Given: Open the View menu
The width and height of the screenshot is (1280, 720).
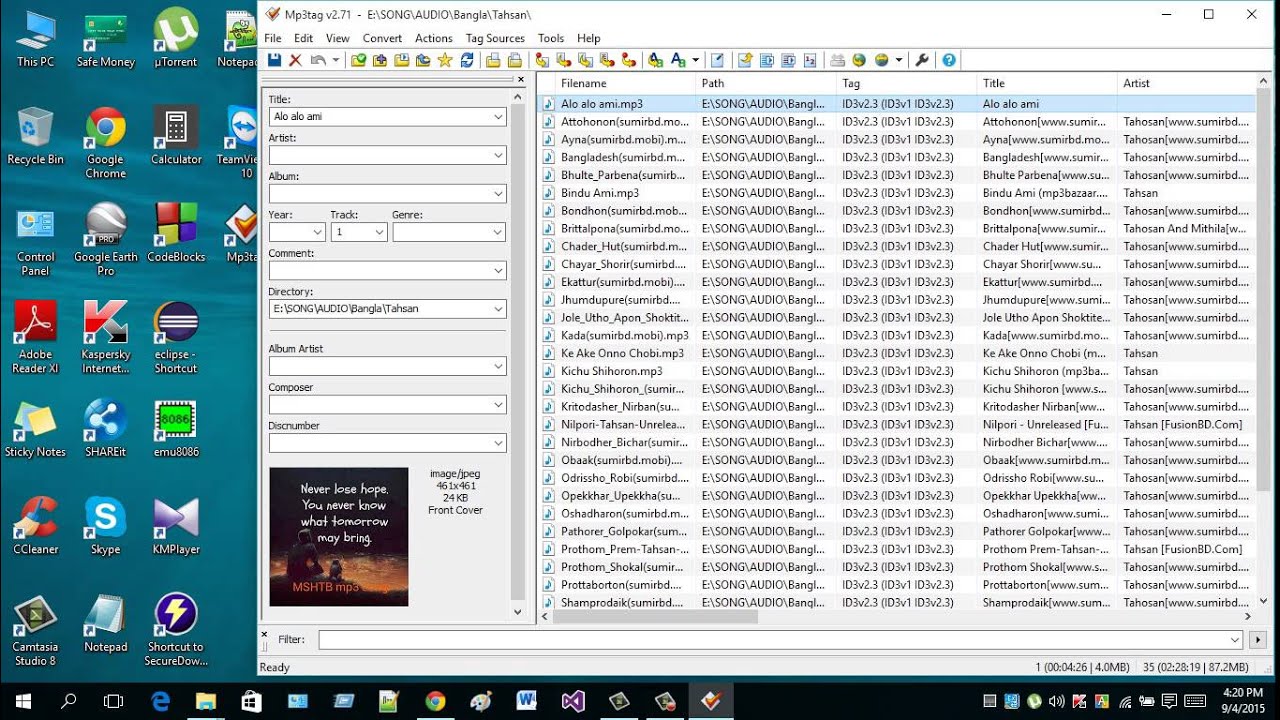Looking at the screenshot, I should (338, 38).
